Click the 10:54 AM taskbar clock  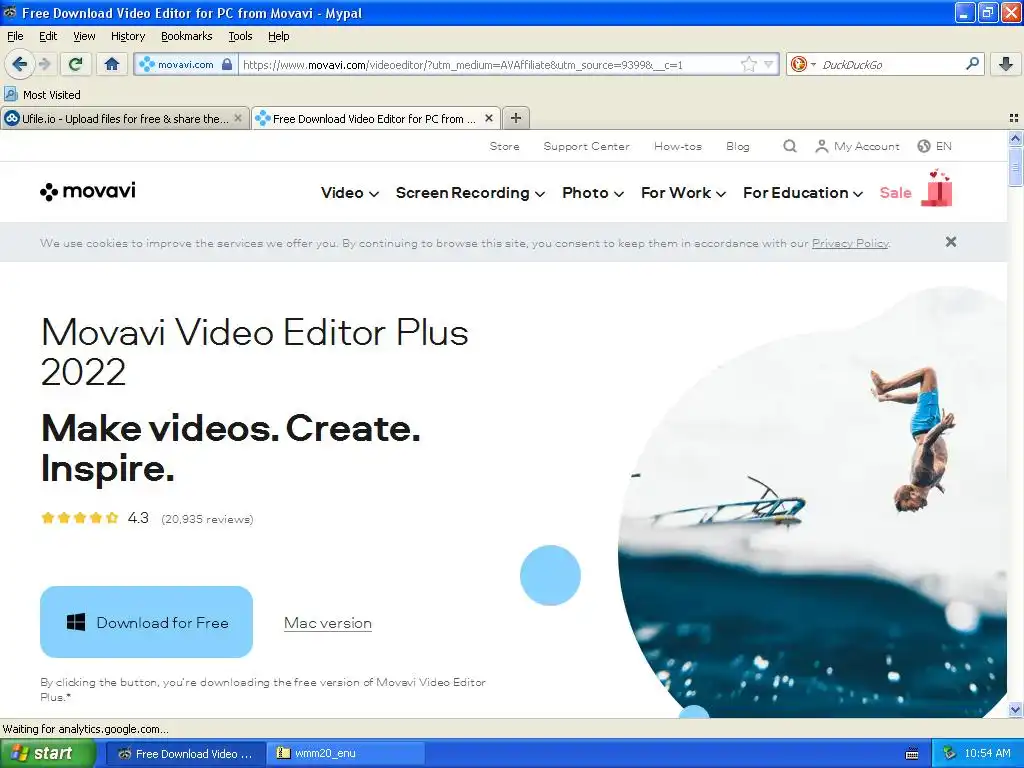pyautogui.click(x=987, y=754)
